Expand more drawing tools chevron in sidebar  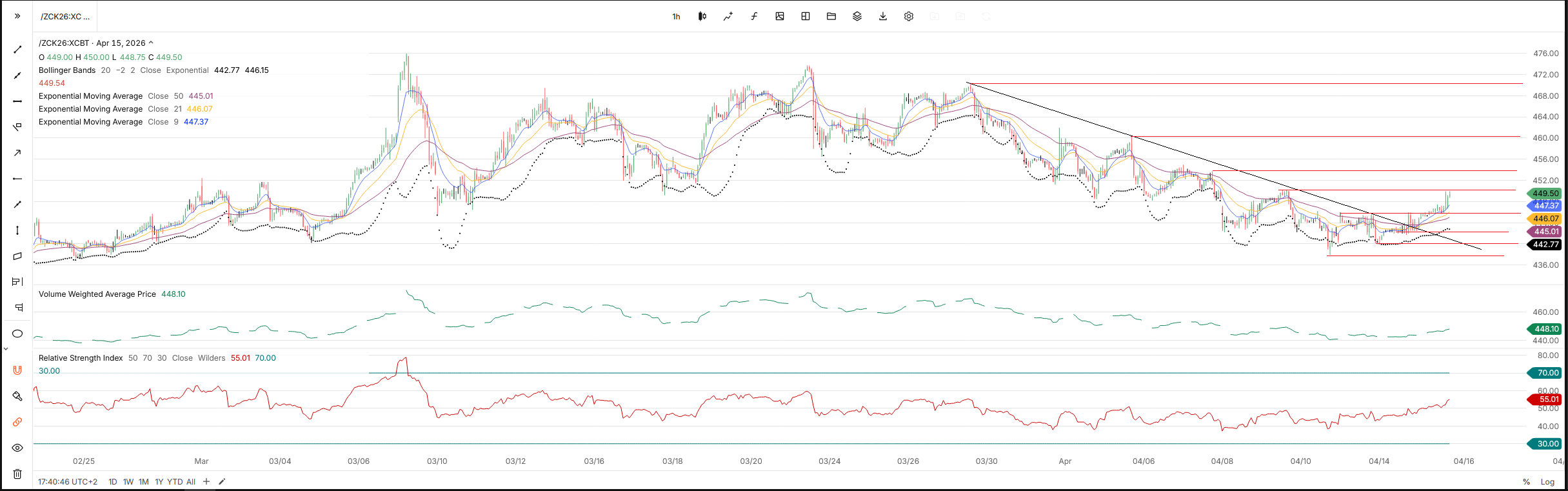(x=6, y=349)
